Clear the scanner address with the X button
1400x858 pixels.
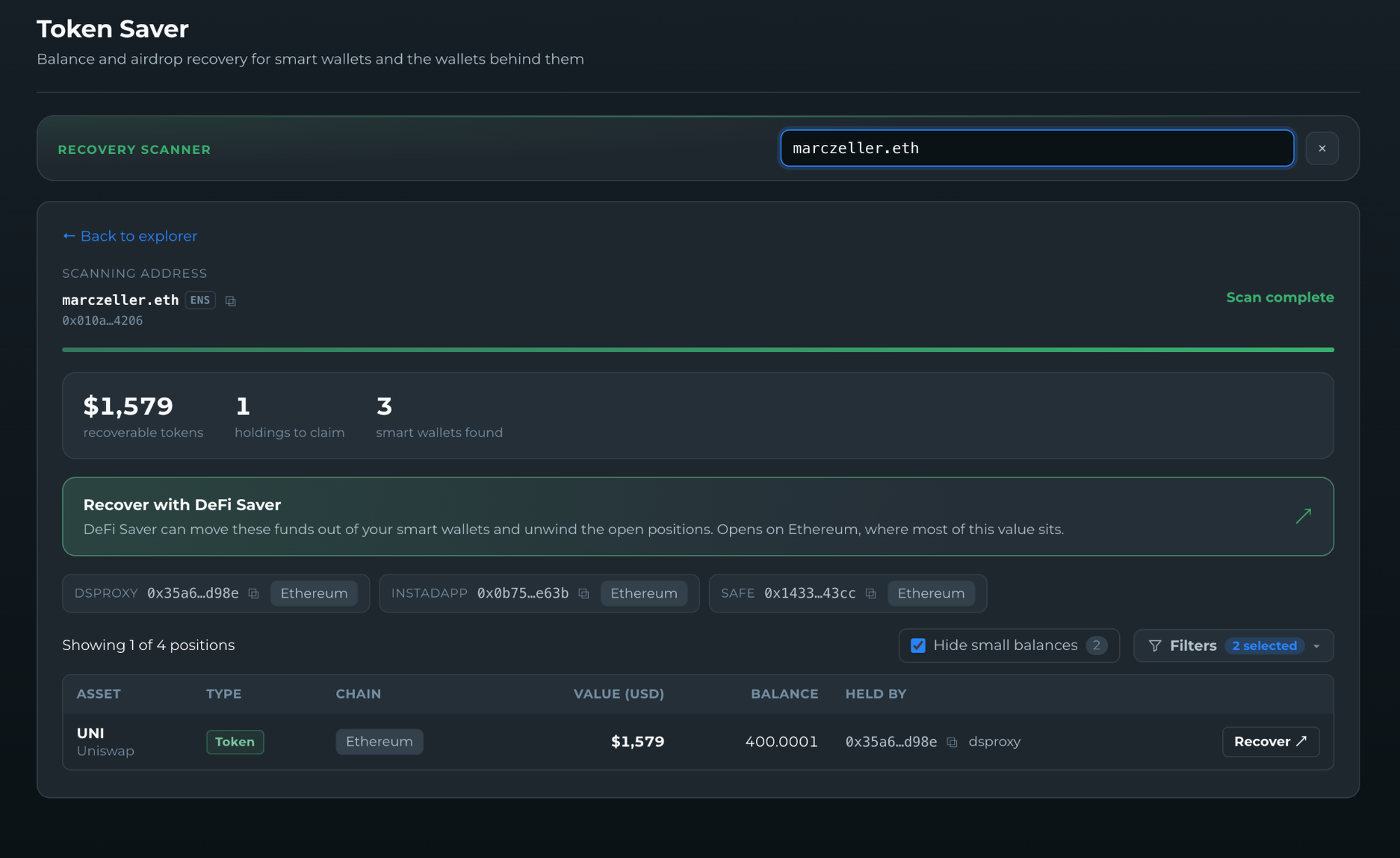pos(1322,148)
